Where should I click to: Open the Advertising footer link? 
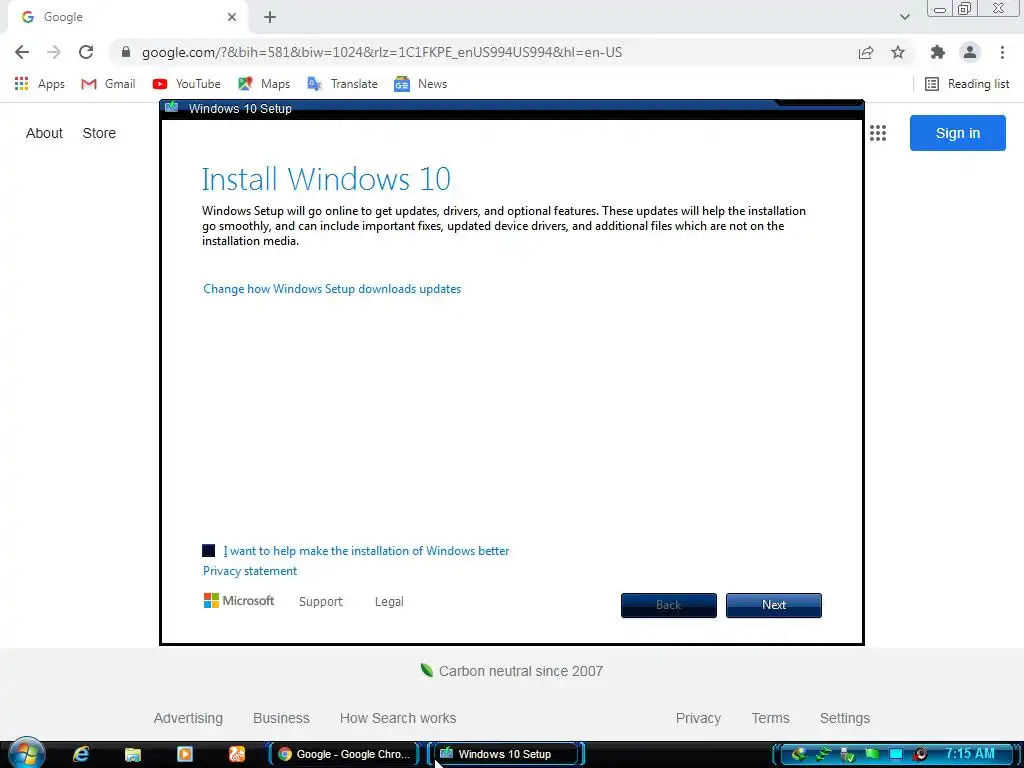coord(188,718)
